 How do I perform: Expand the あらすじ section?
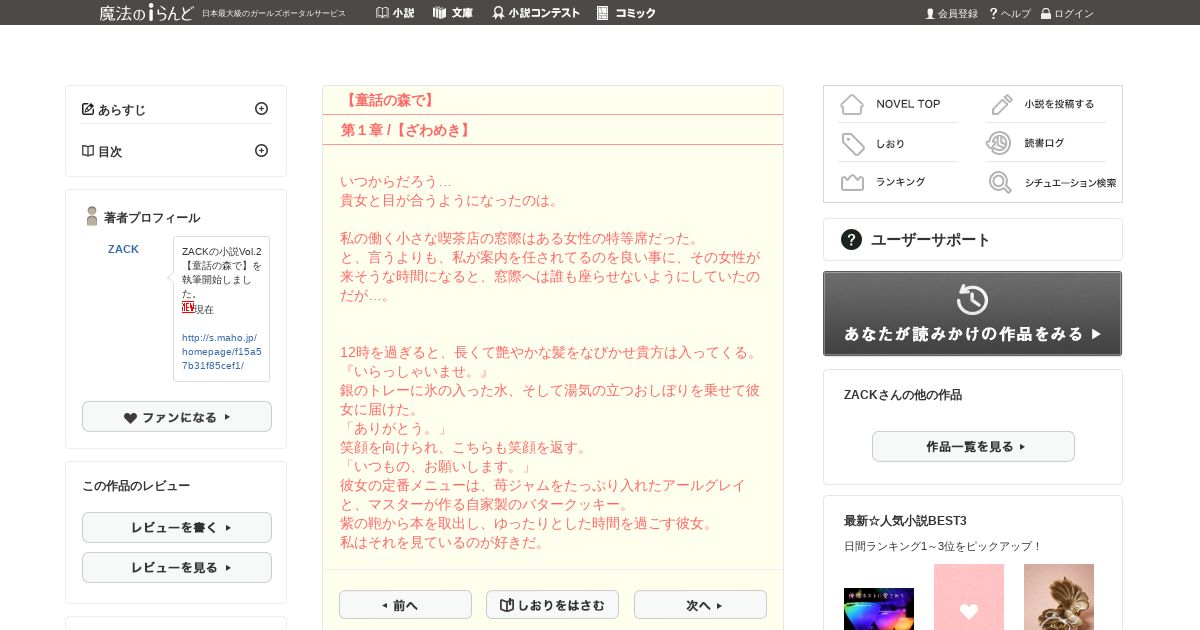[262, 108]
